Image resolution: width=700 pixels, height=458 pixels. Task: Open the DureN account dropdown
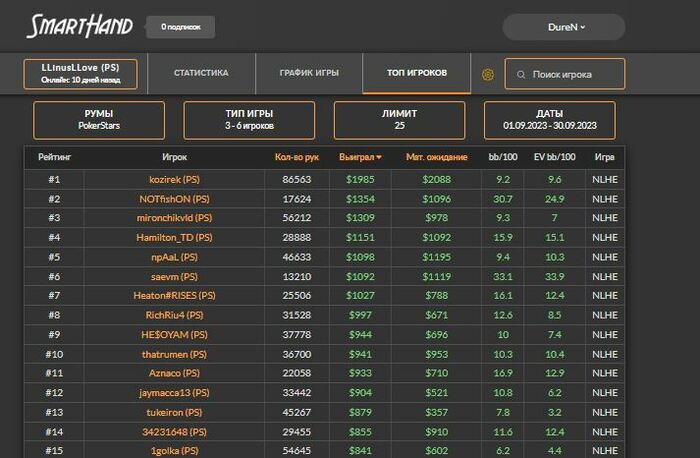564,27
